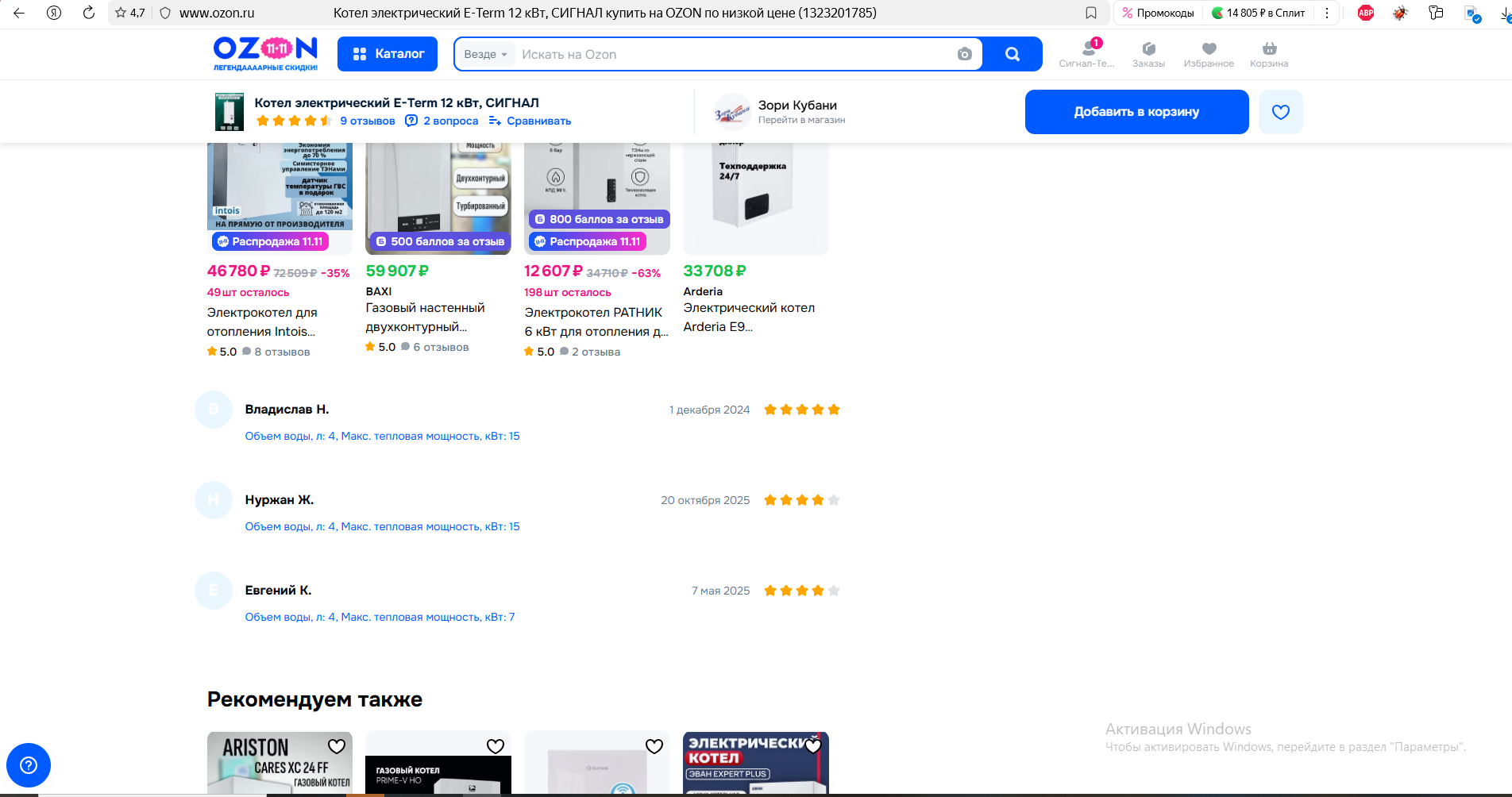This screenshot has width=1512, height=797.
Task: Toggle favorite heart on ARISTON product card
Action: pyautogui.click(x=337, y=746)
